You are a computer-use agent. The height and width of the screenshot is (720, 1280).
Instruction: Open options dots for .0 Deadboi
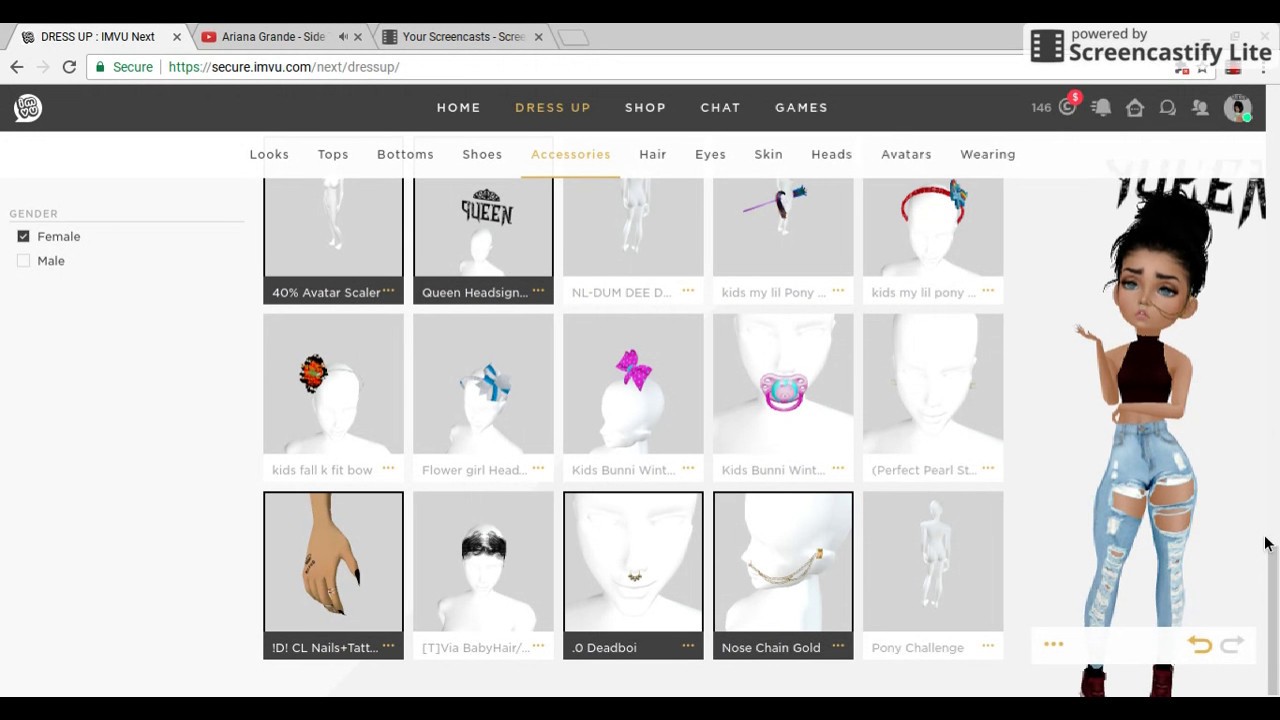[688, 646]
